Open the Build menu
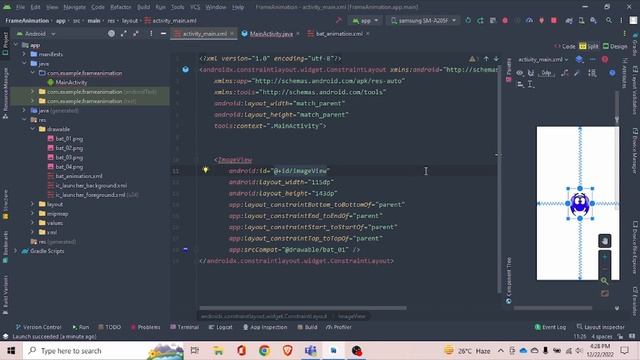This screenshot has width=640, height=360. (x=143, y=7)
